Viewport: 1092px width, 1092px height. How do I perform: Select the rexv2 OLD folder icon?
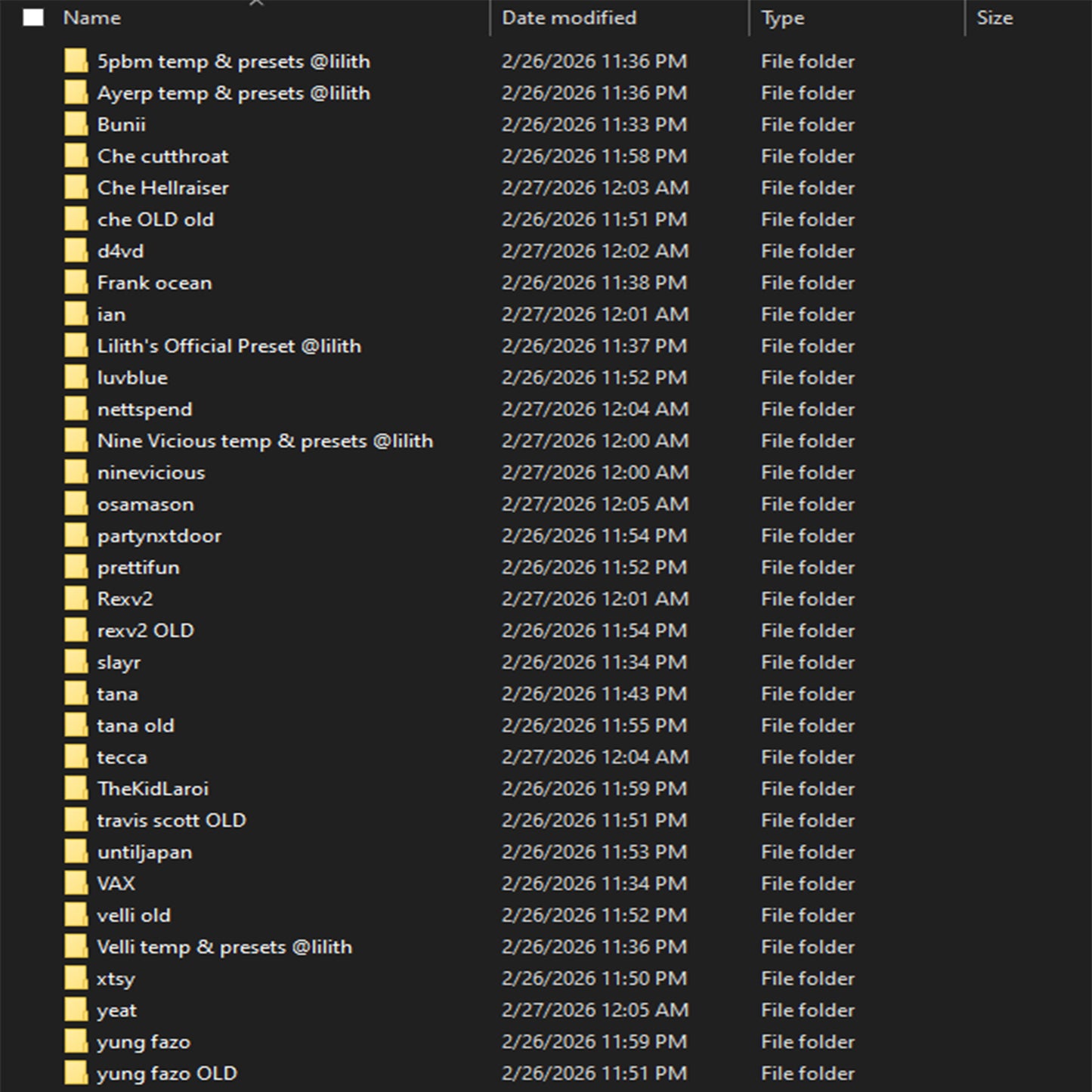76,630
